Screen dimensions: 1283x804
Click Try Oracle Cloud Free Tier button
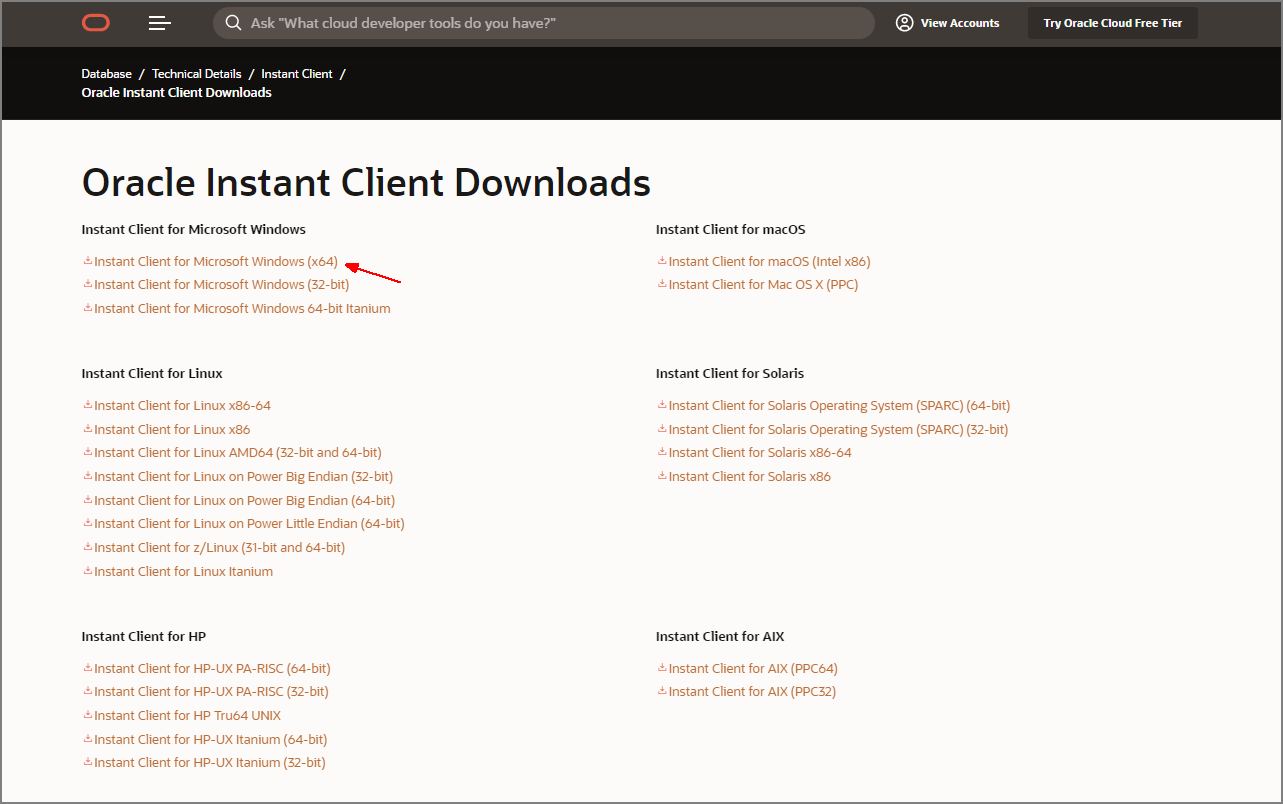(x=1113, y=23)
